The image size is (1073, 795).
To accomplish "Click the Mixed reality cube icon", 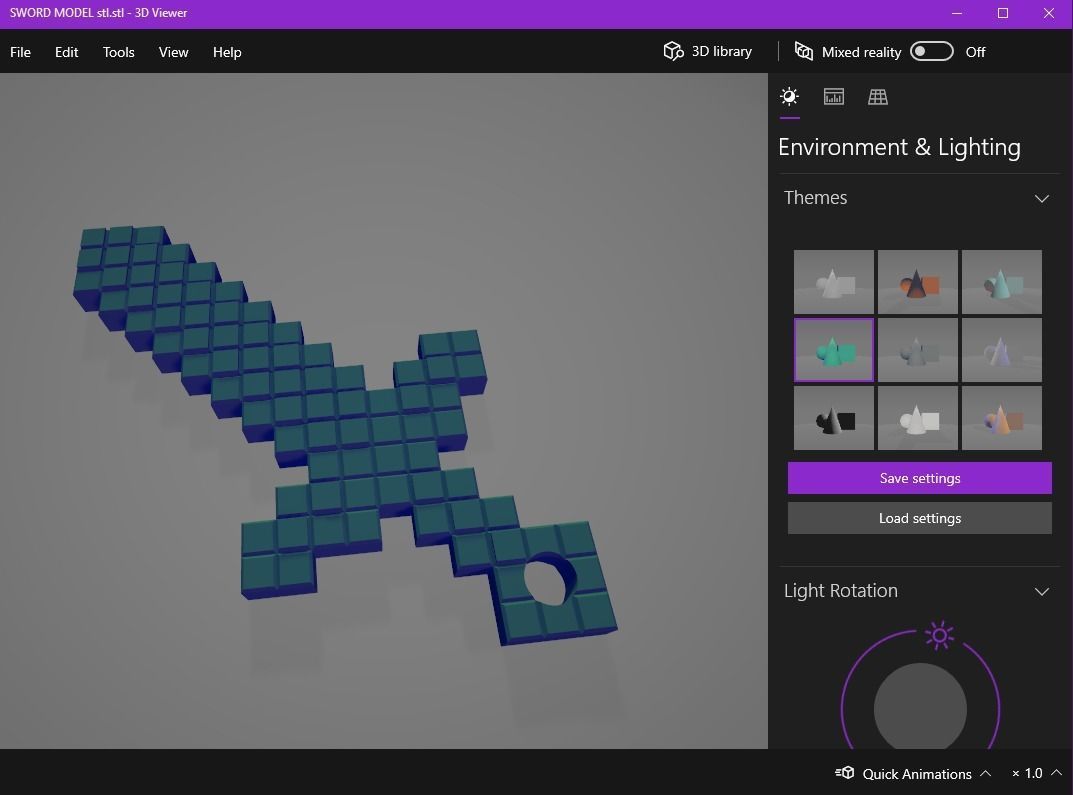I will click(x=803, y=51).
